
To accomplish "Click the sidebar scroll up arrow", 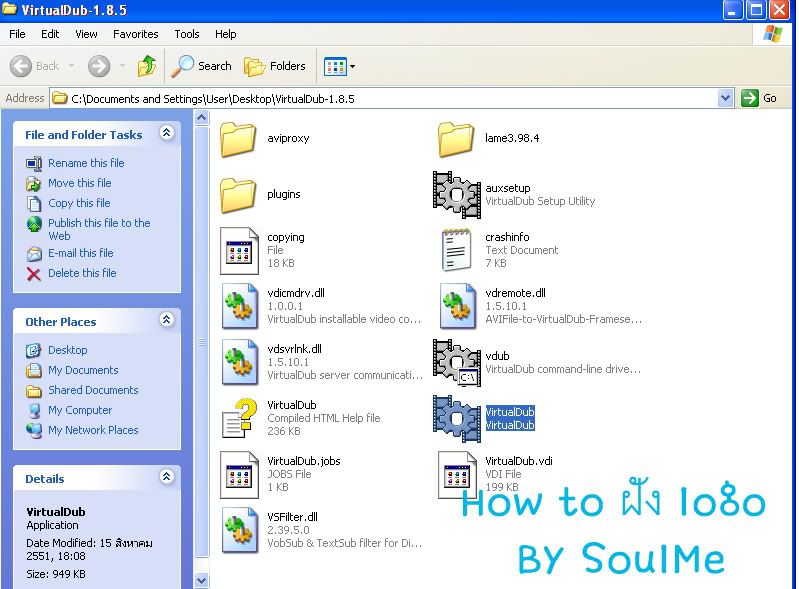I will coord(202,118).
